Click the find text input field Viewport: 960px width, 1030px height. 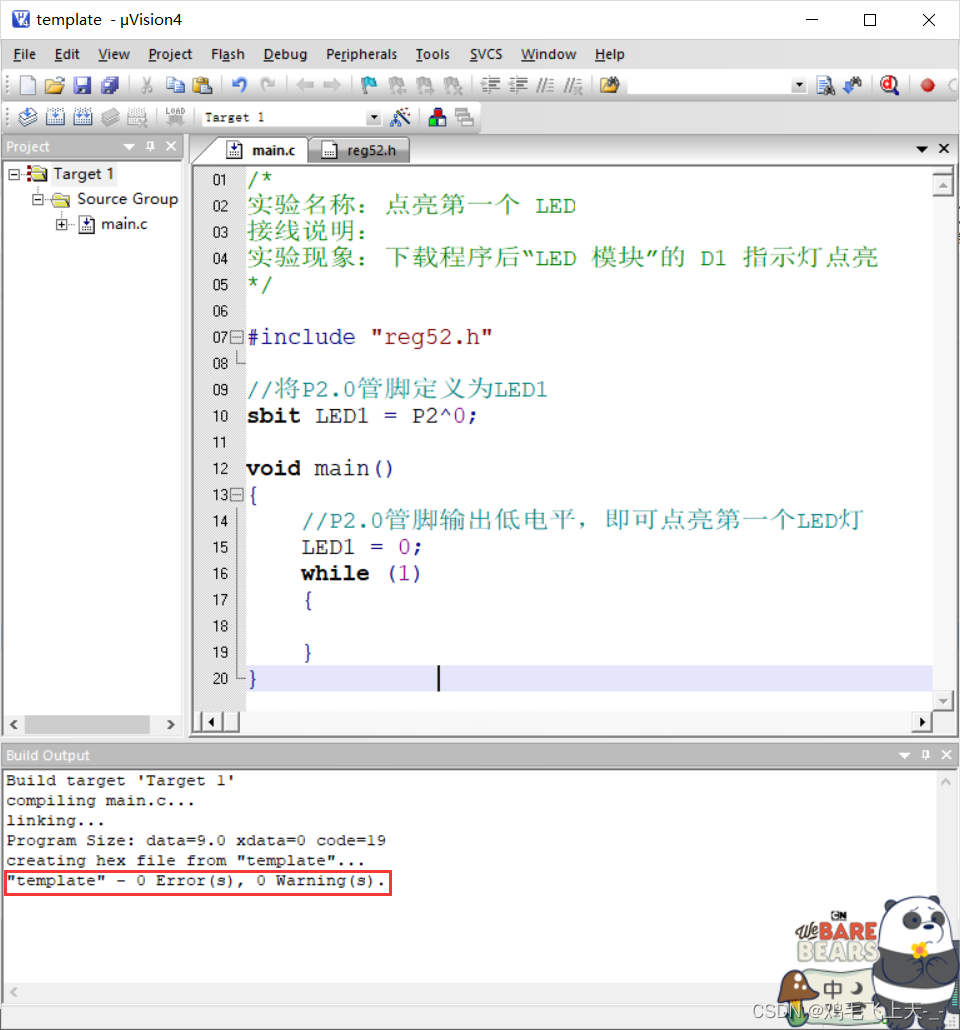click(x=709, y=85)
